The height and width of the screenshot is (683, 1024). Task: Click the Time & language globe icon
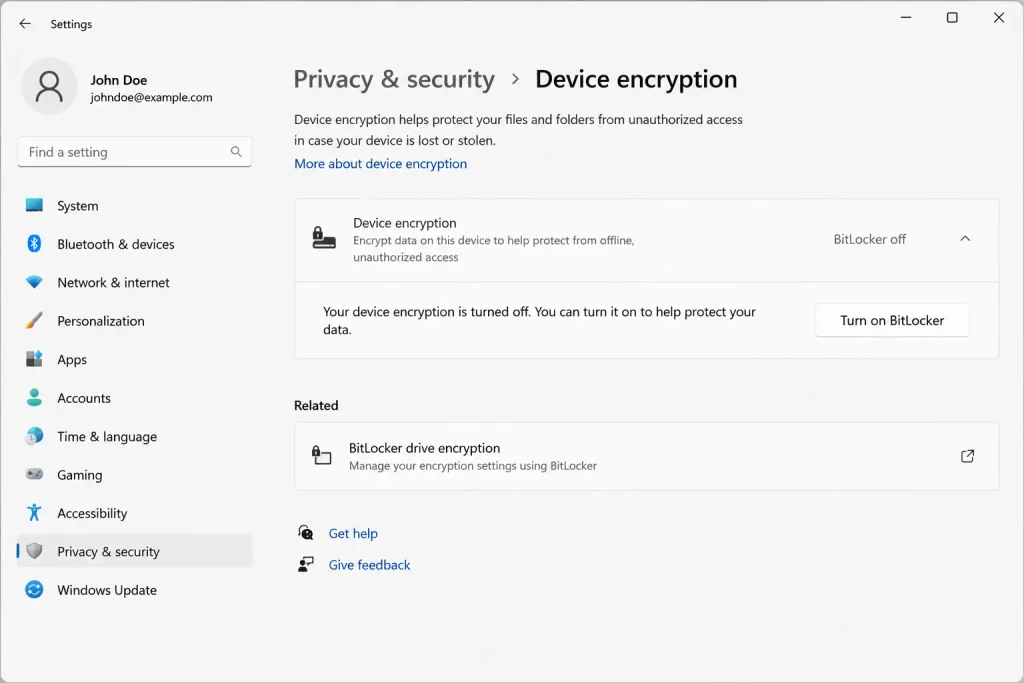click(x=34, y=436)
